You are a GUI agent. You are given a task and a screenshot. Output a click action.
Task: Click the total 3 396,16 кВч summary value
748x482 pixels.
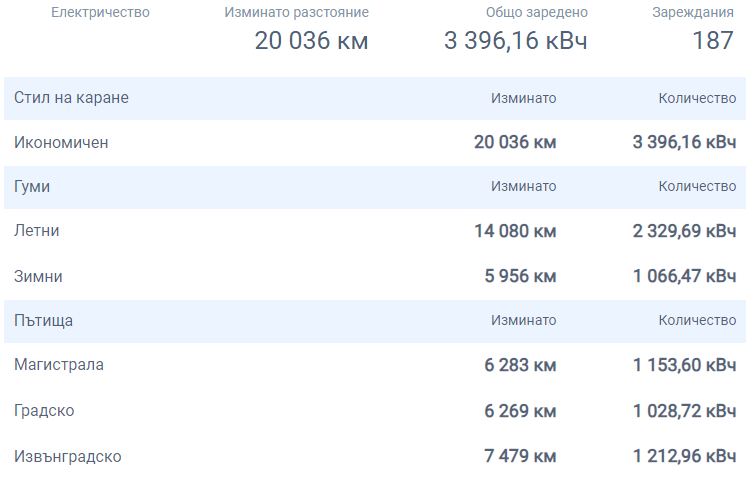click(516, 42)
